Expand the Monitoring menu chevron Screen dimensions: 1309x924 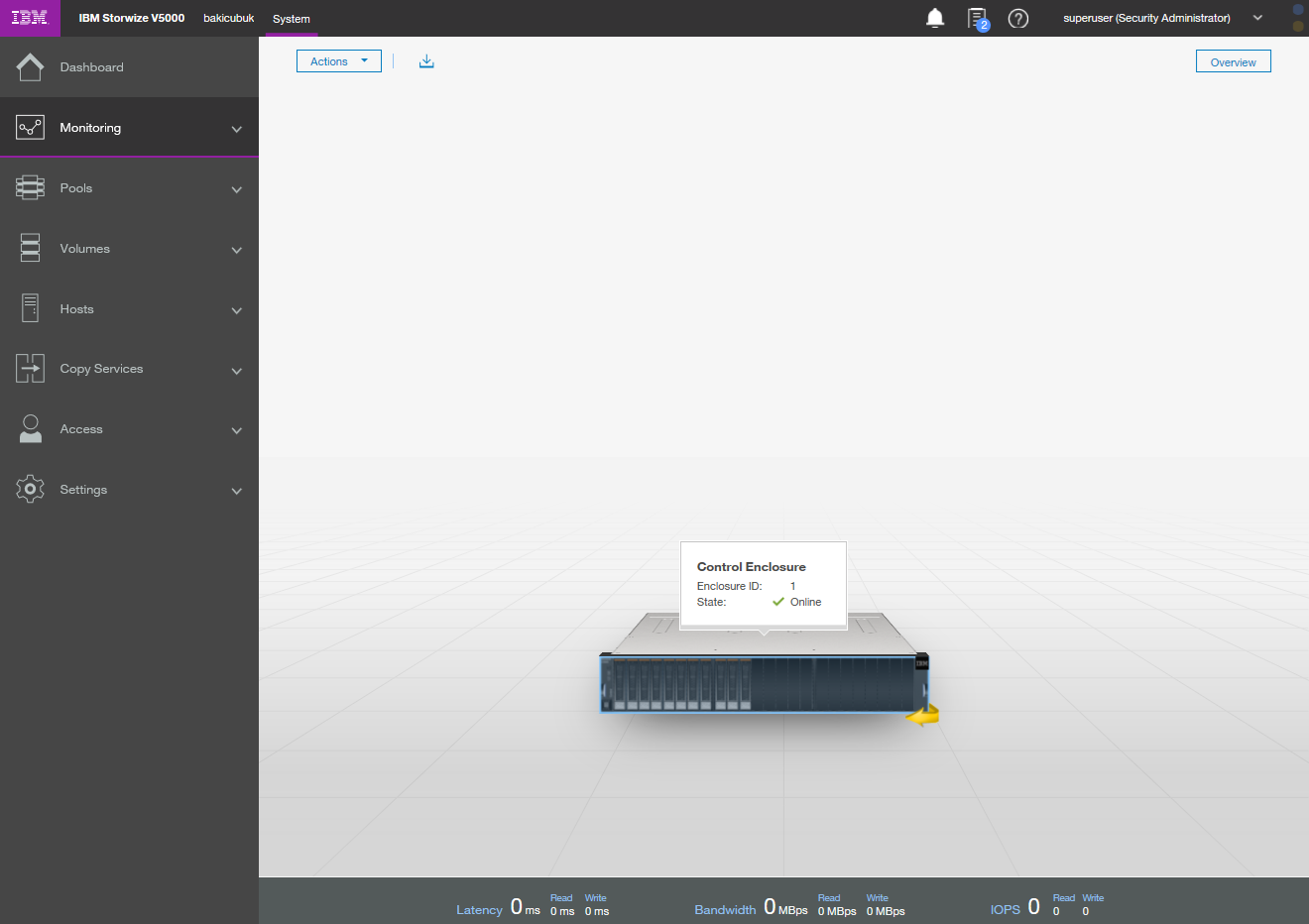pyautogui.click(x=237, y=129)
